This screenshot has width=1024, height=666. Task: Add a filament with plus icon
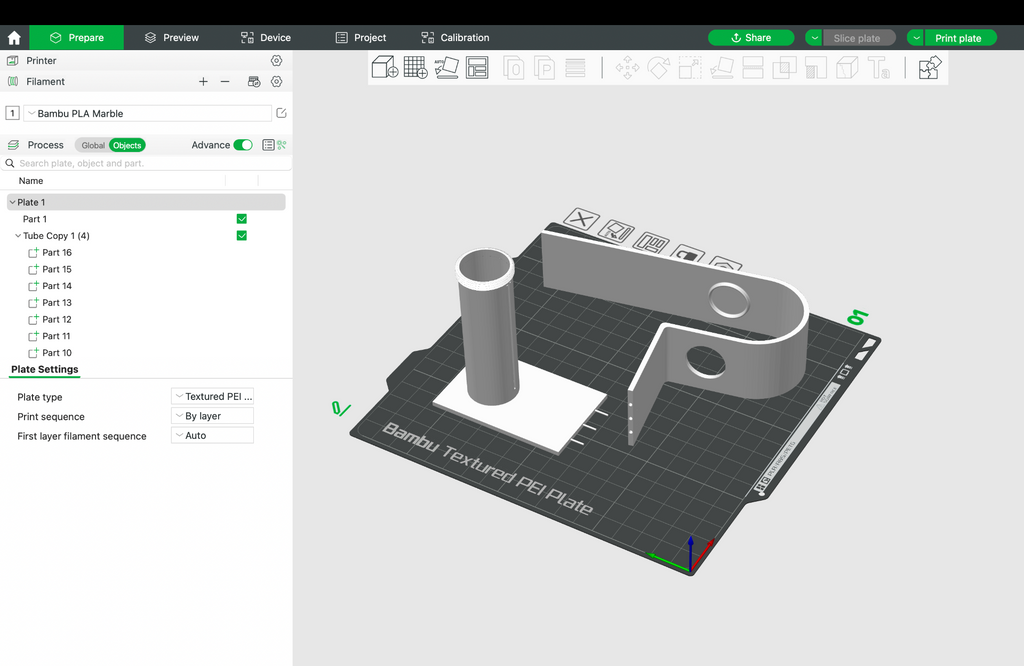pos(203,82)
